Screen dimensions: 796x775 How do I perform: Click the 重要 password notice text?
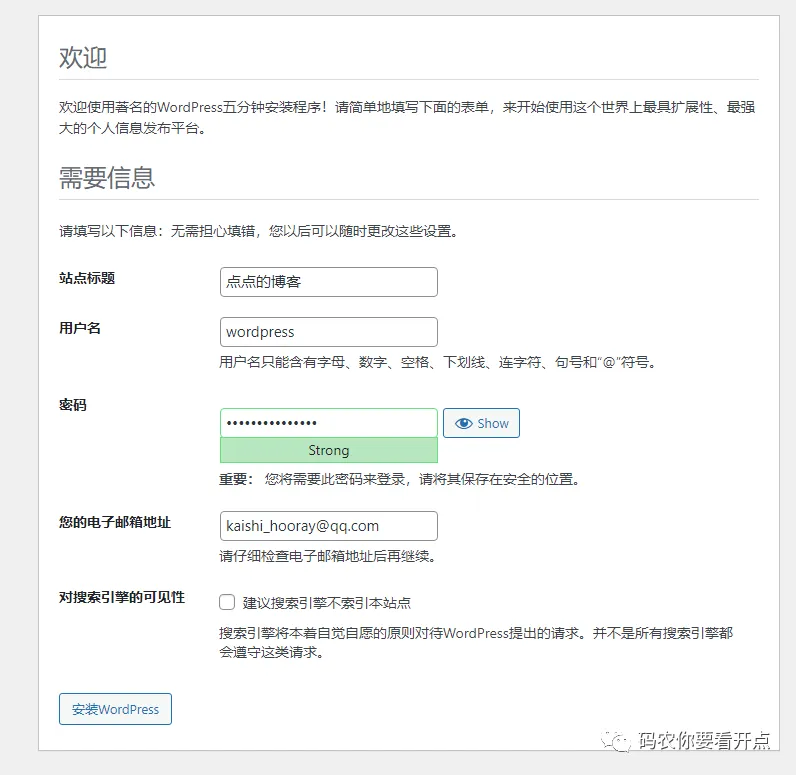[400, 479]
